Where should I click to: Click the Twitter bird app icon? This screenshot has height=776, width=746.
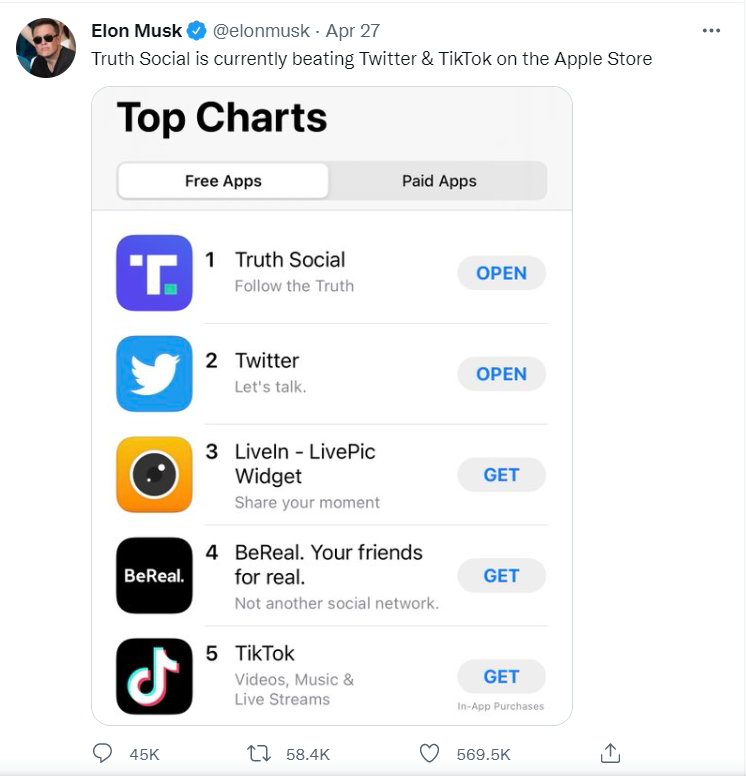coord(154,374)
